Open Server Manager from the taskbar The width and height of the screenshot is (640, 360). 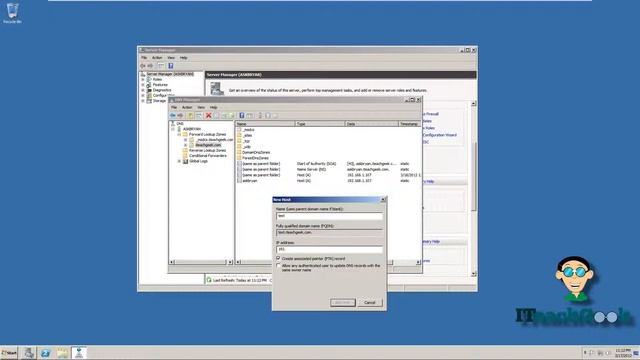[29, 353]
